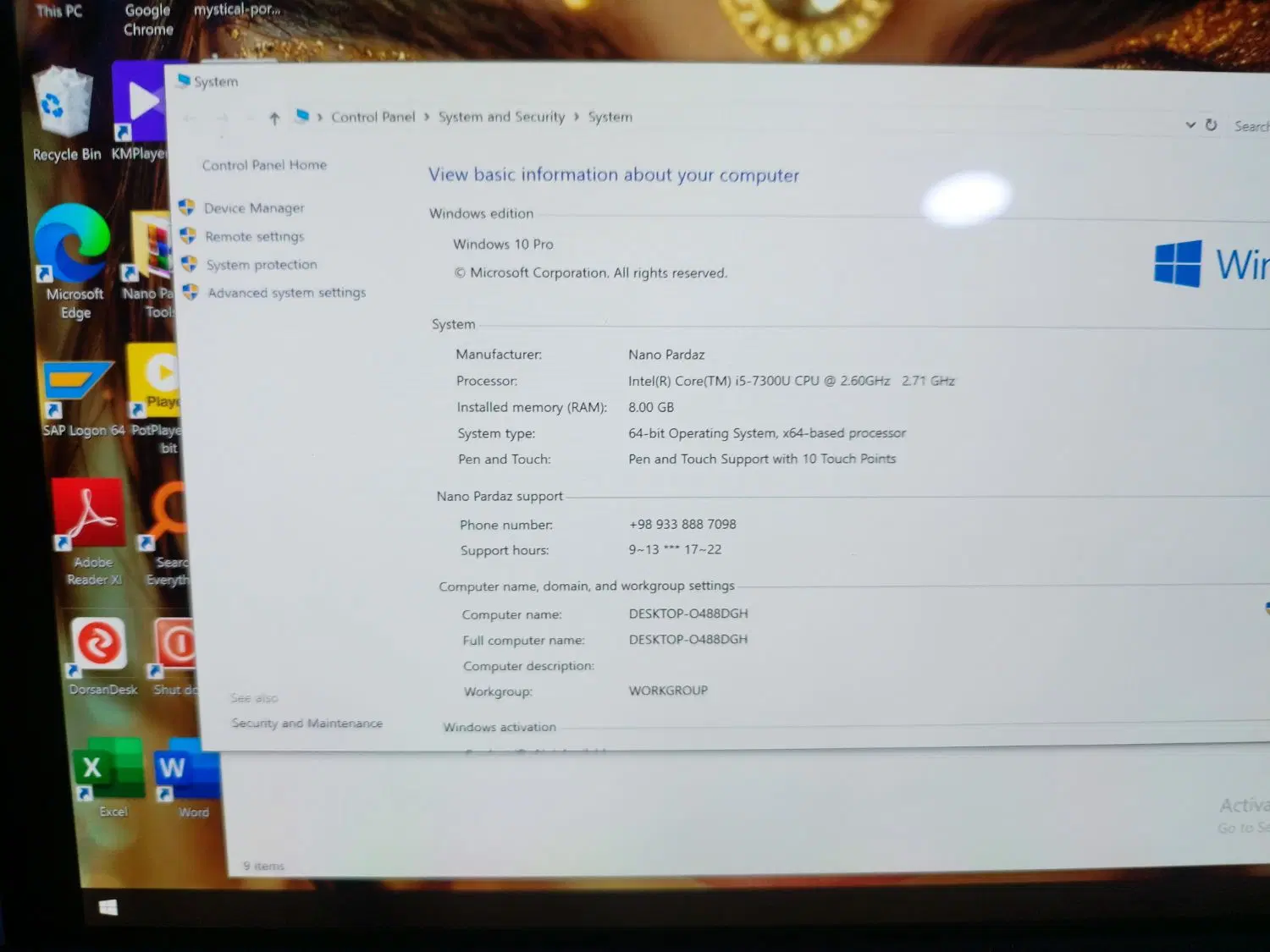
Task: Open Adobe Reader XI shortcut
Action: click(91, 532)
